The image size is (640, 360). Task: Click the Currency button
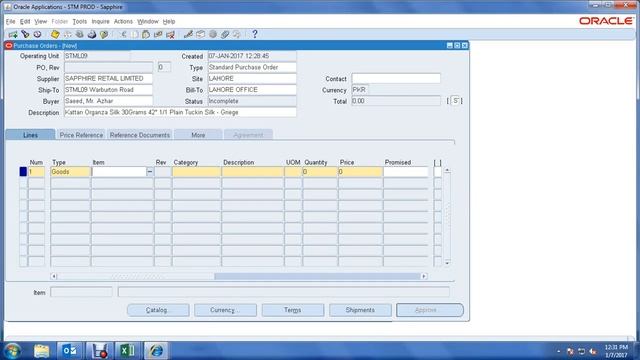(225, 310)
